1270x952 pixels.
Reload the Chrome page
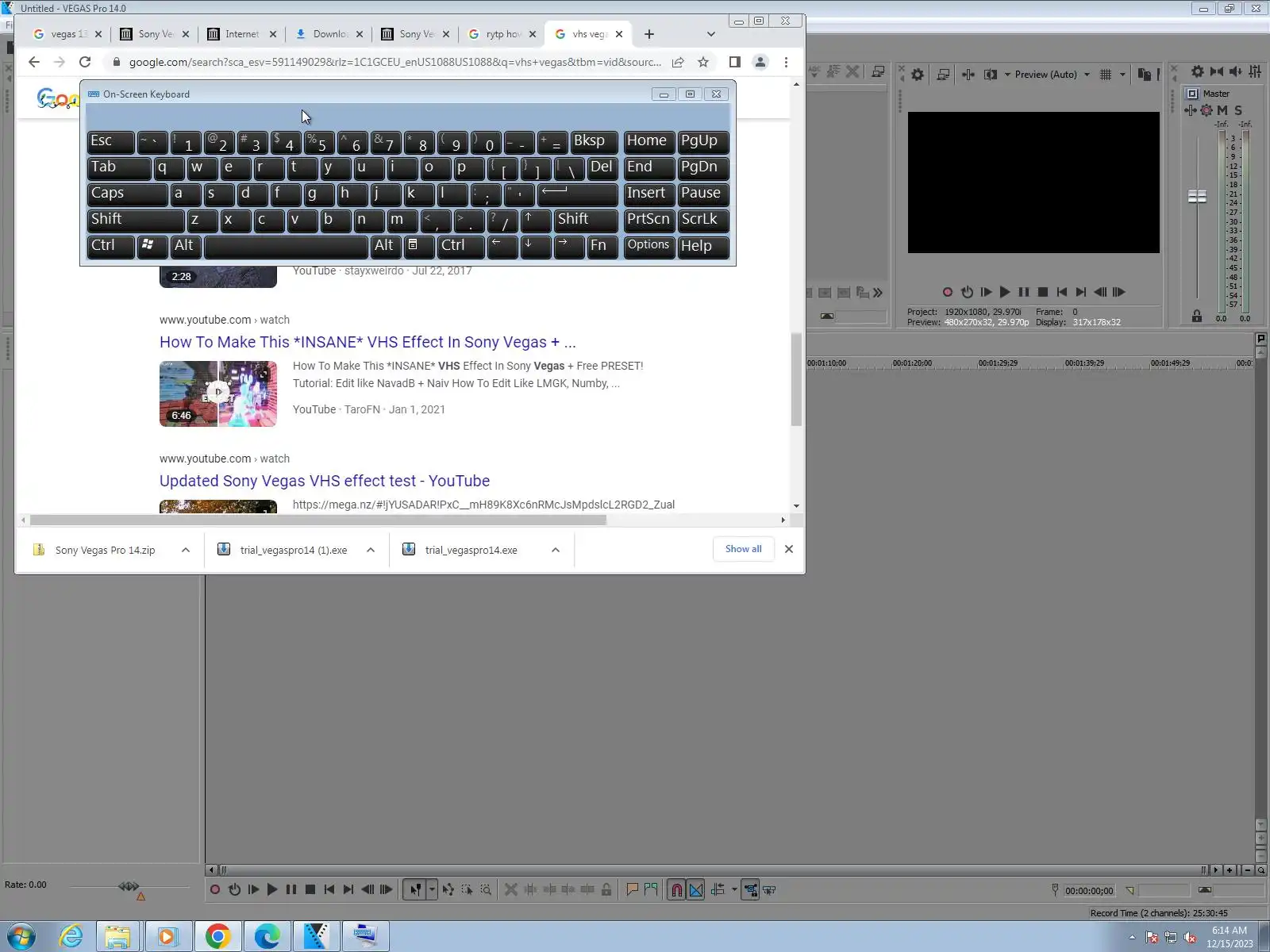85,62
